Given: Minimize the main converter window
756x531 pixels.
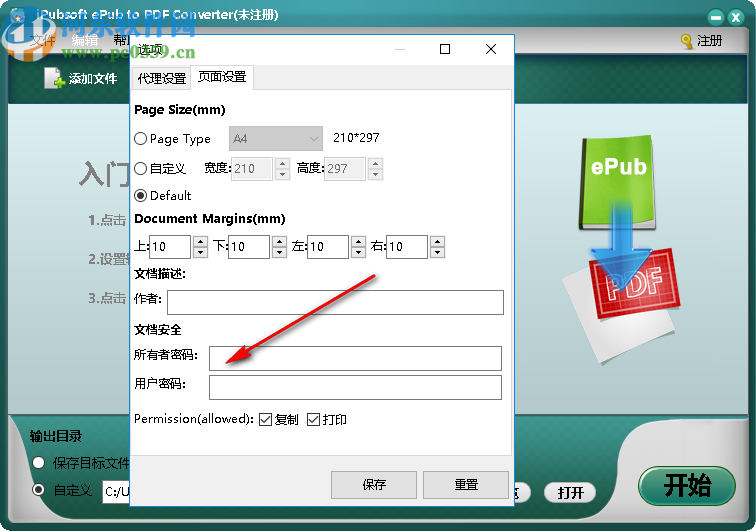Looking at the screenshot, I should (x=716, y=18).
